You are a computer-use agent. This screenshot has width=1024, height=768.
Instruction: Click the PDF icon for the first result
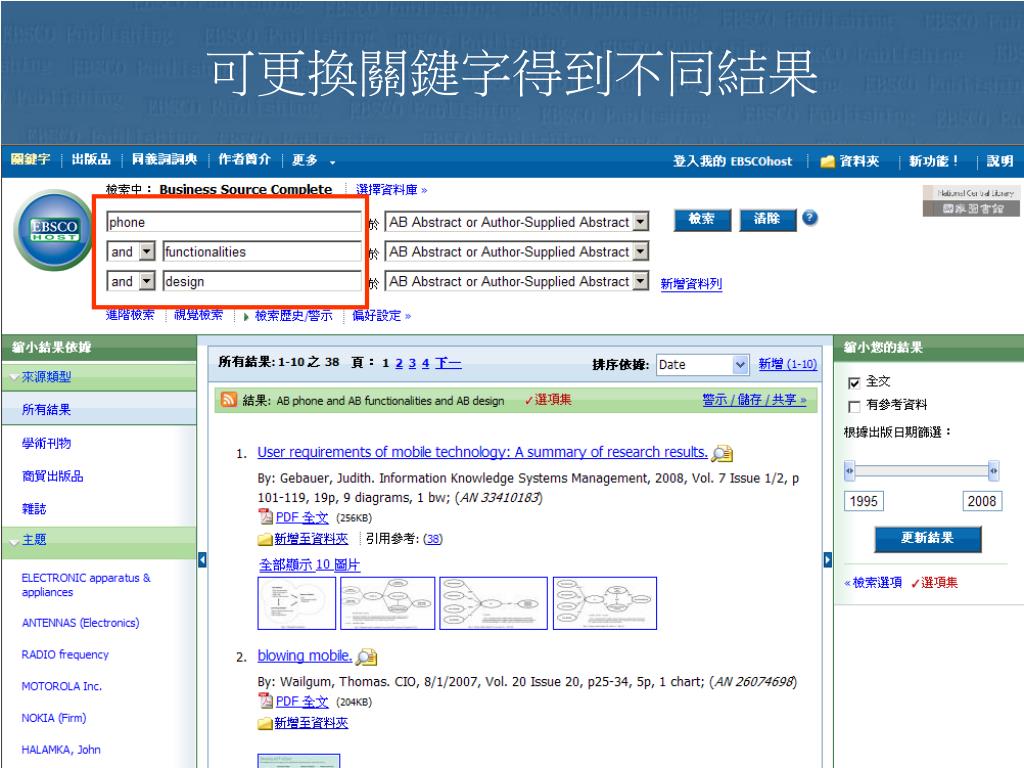tap(265, 516)
